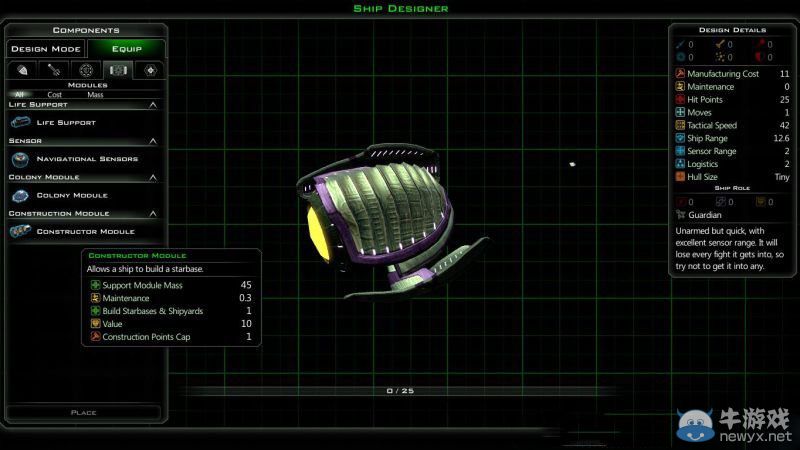Click the Hull Size stat icon
The image size is (800, 450).
pyautogui.click(x=680, y=177)
